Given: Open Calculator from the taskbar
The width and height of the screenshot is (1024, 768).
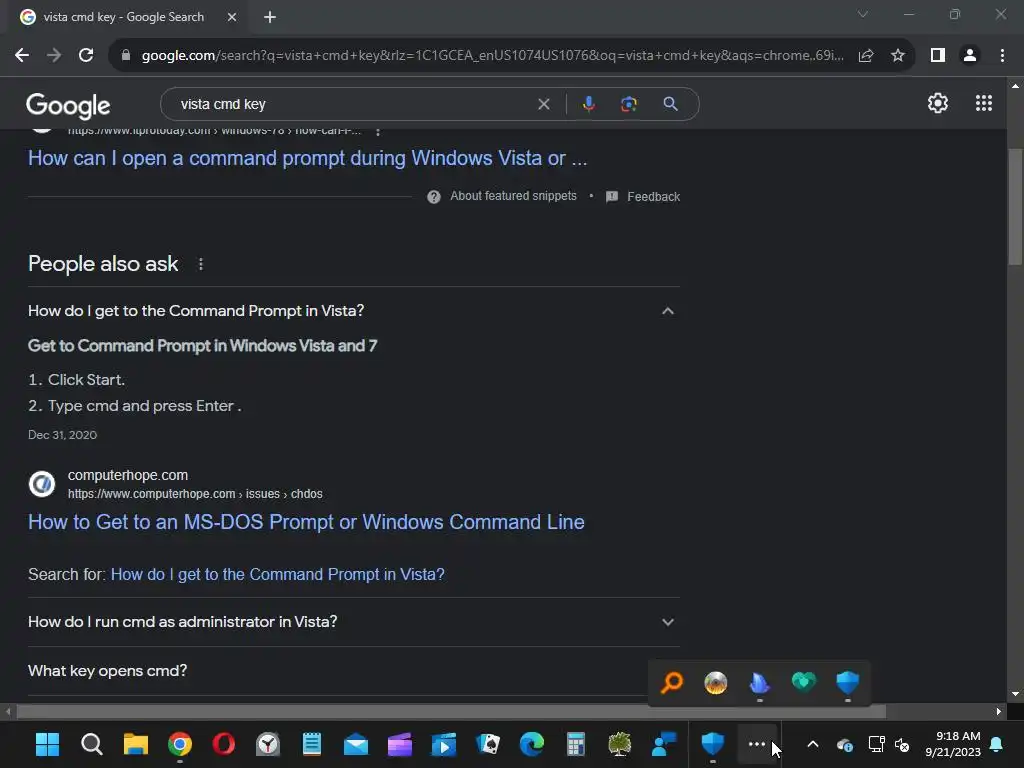Looking at the screenshot, I should (x=575, y=744).
